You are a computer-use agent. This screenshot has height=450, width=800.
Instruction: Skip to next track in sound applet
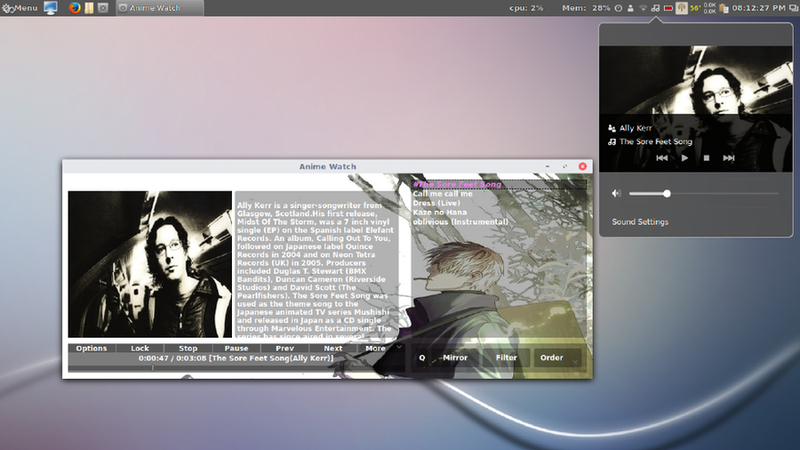click(x=729, y=158)
